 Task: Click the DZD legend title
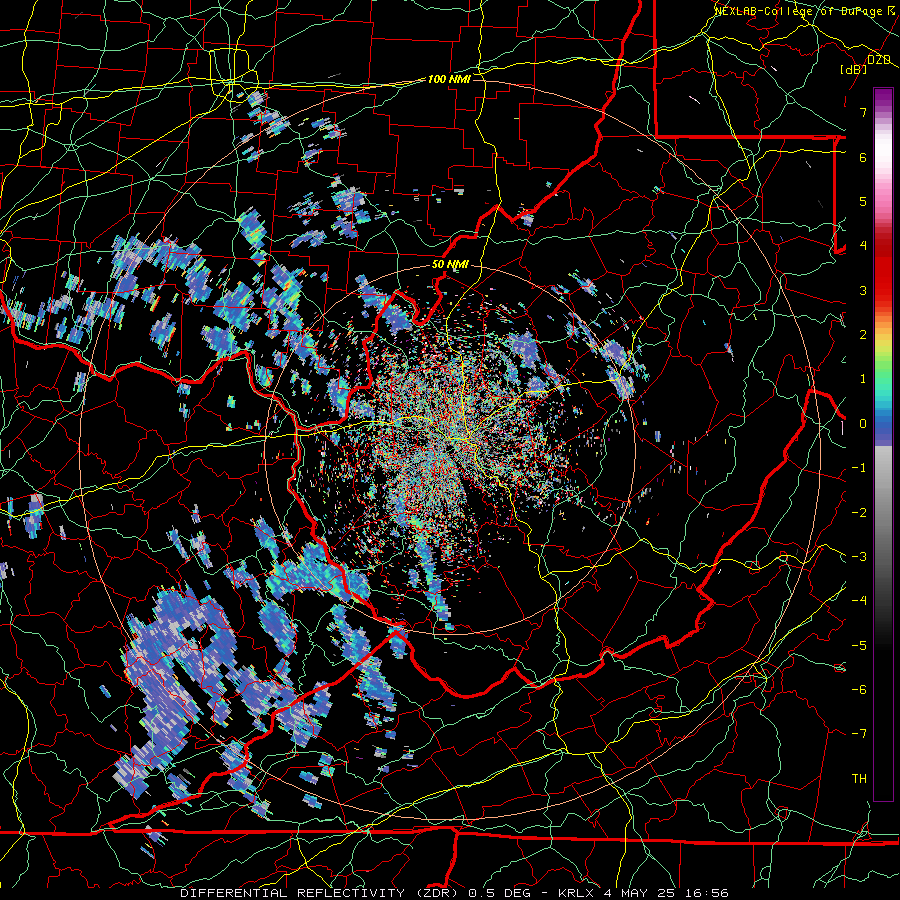point(879,60)
